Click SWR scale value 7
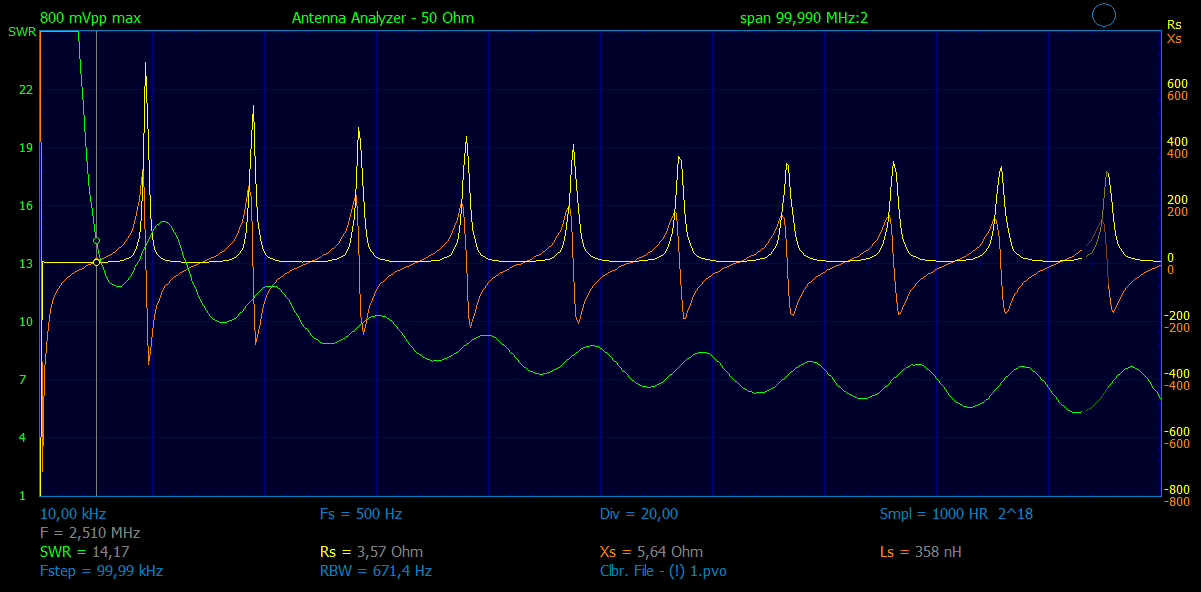1201x592 pixels. click(x=22, y=380)
